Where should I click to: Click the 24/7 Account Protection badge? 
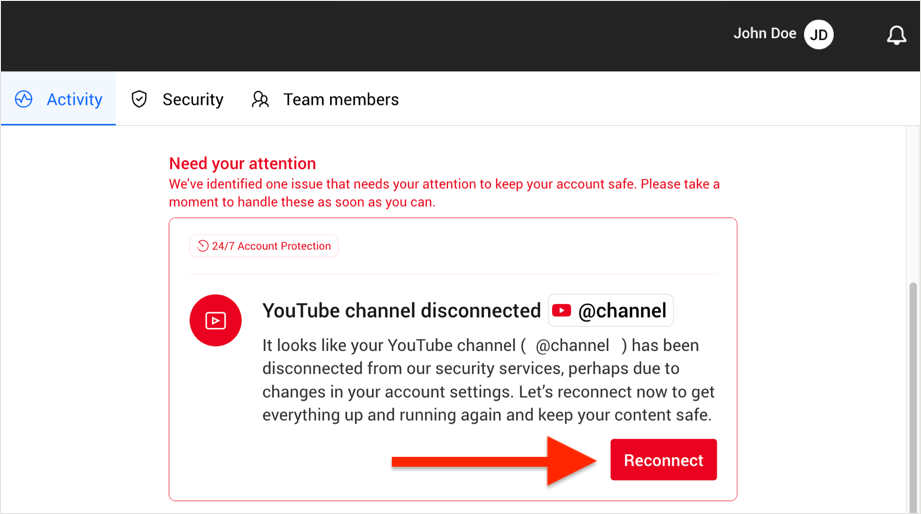pos(264,246)
